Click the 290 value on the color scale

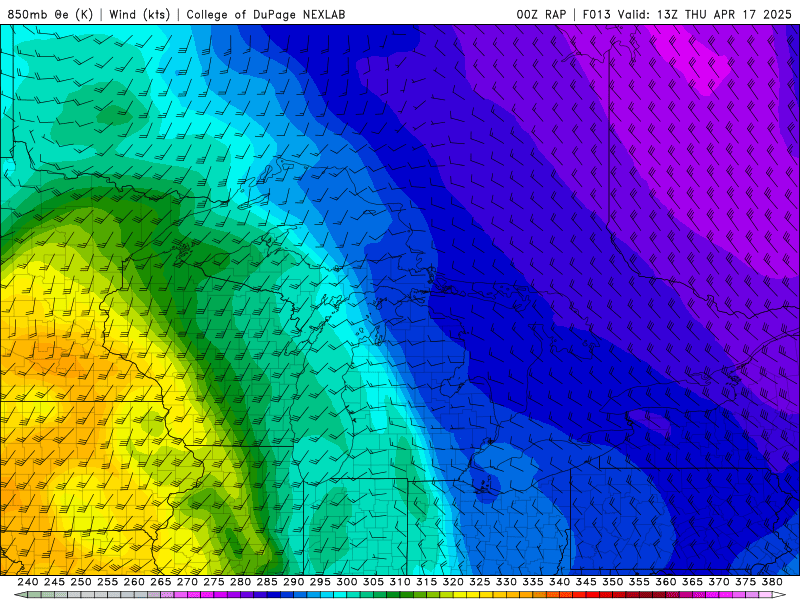point(293,582)
